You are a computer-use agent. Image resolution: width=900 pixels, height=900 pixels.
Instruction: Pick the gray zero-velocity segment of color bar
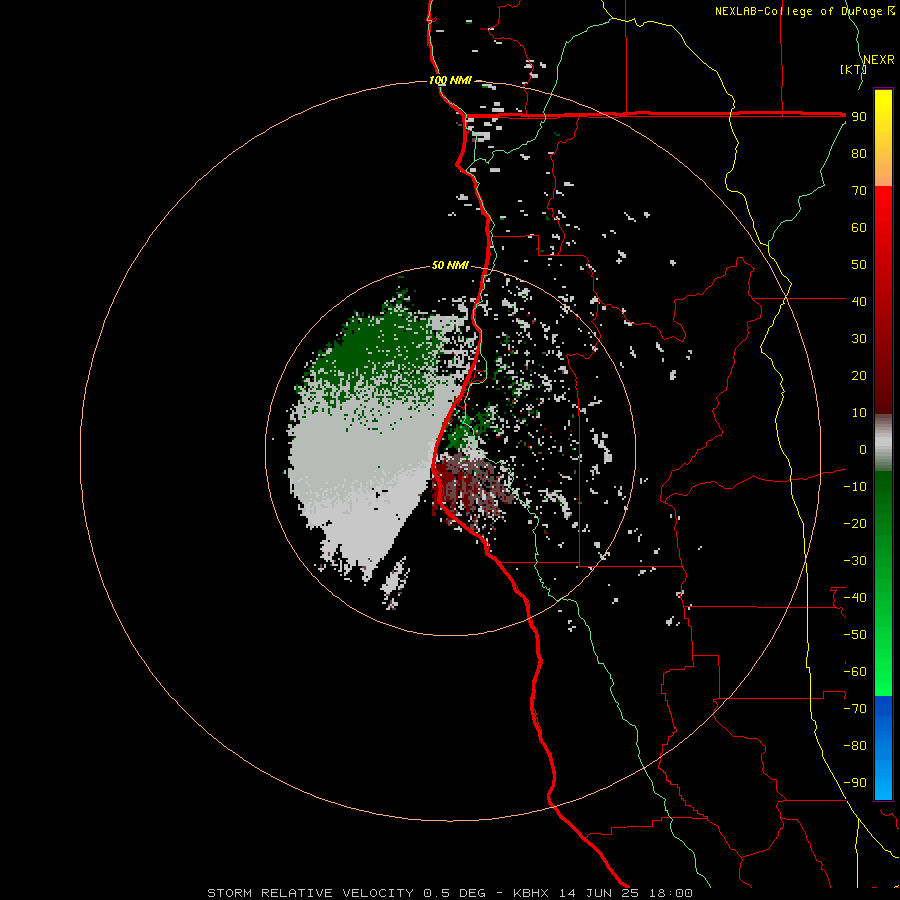point(883,443)
